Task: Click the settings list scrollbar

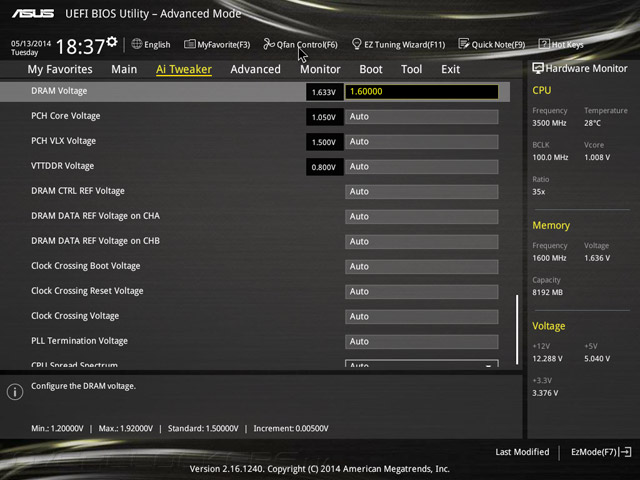Action: 517,329
